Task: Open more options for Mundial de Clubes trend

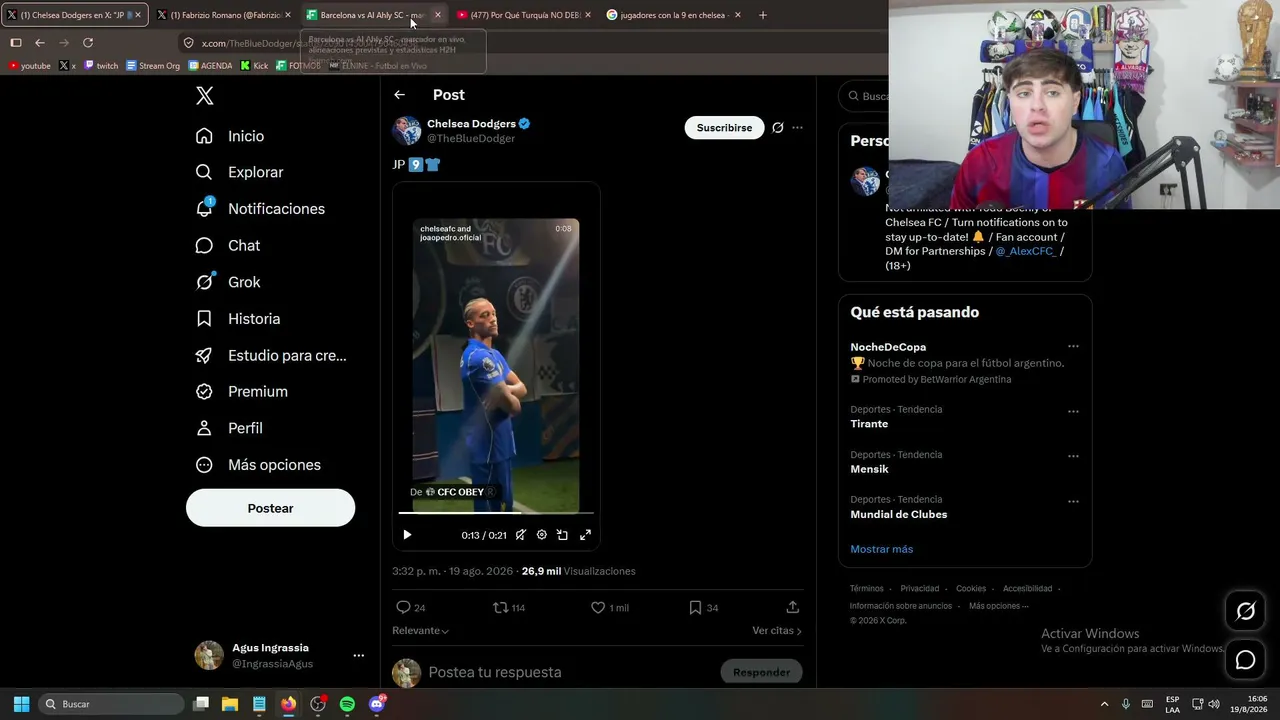Action: [1073, 502]
